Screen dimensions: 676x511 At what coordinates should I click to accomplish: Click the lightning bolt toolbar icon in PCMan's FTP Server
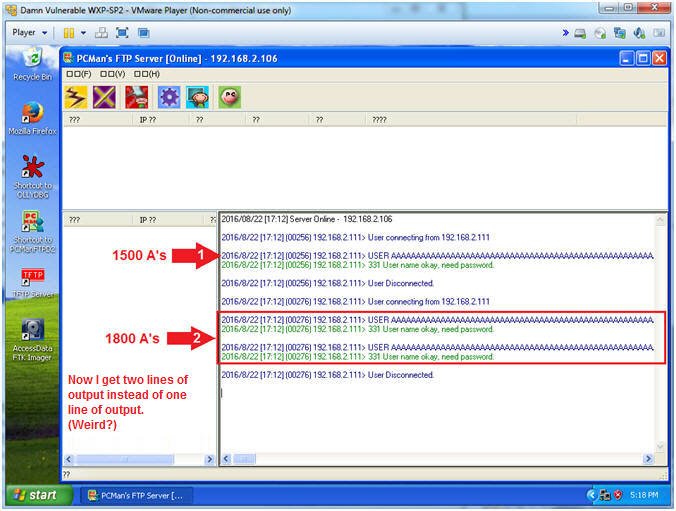(75, 97)
